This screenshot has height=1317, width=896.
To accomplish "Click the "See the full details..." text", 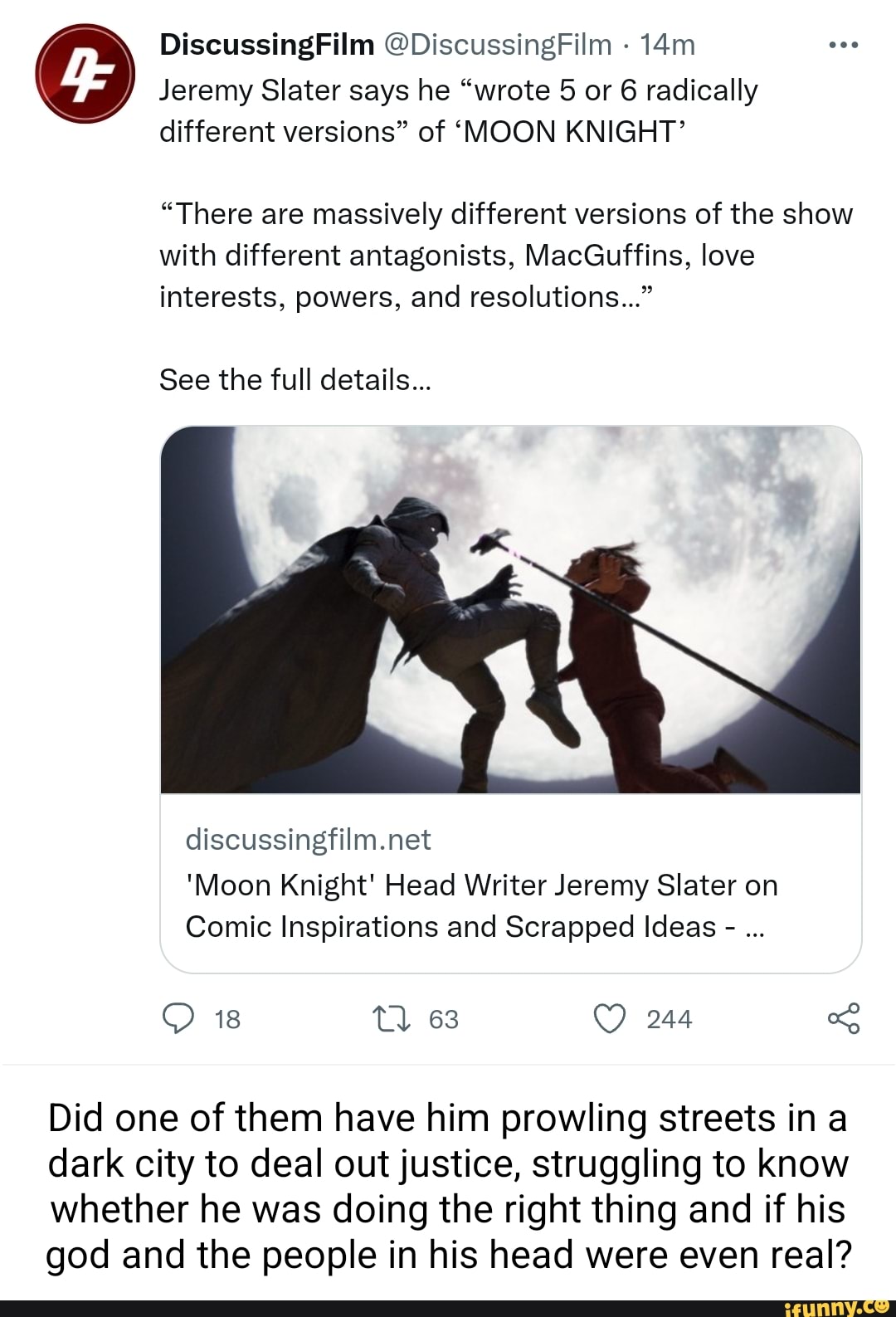I will (x=295, y=380).
